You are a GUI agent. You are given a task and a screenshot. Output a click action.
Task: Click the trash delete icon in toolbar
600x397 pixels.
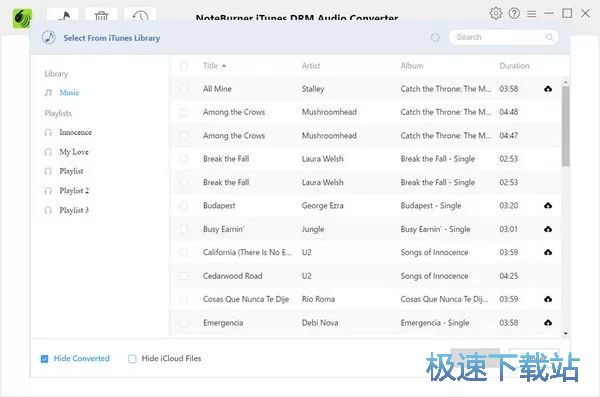(101, 16)
